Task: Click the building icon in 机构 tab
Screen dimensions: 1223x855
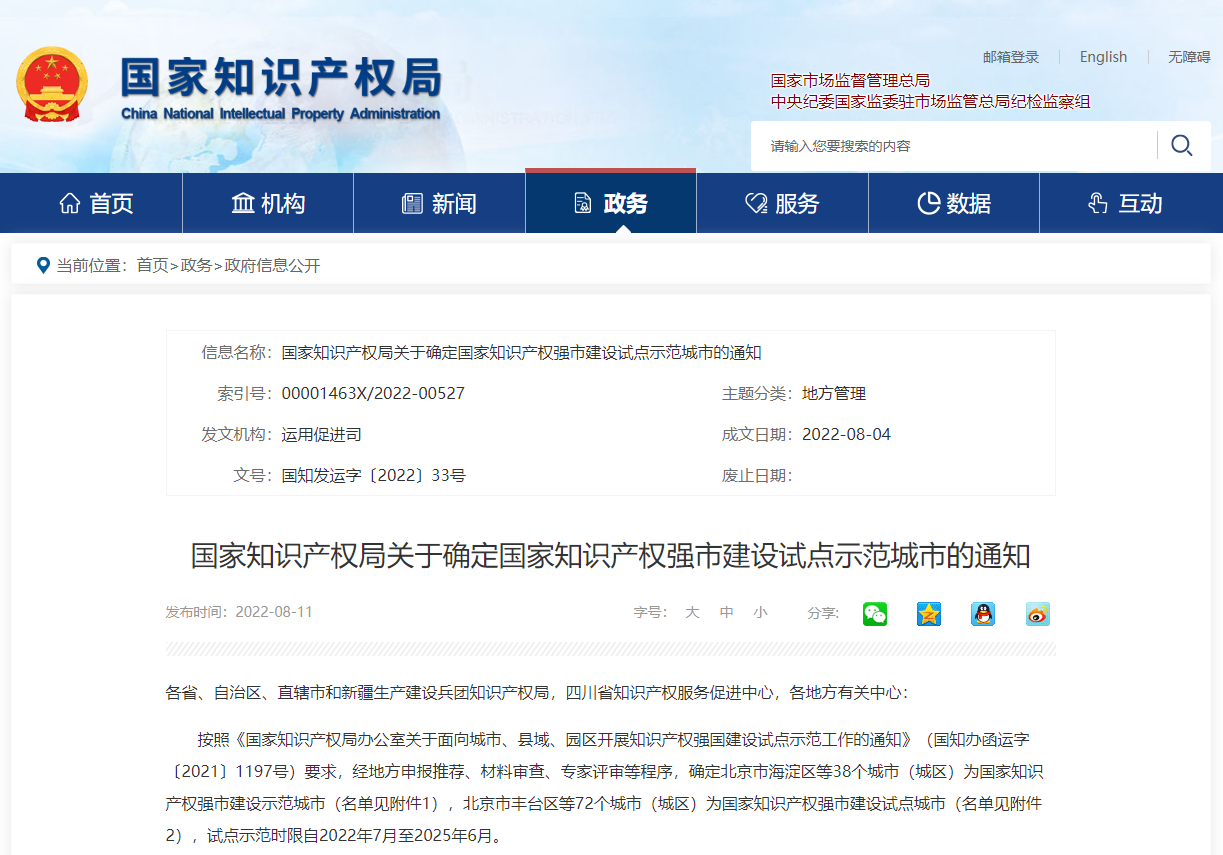Action: pyautogui.click(x=243, y=204)
